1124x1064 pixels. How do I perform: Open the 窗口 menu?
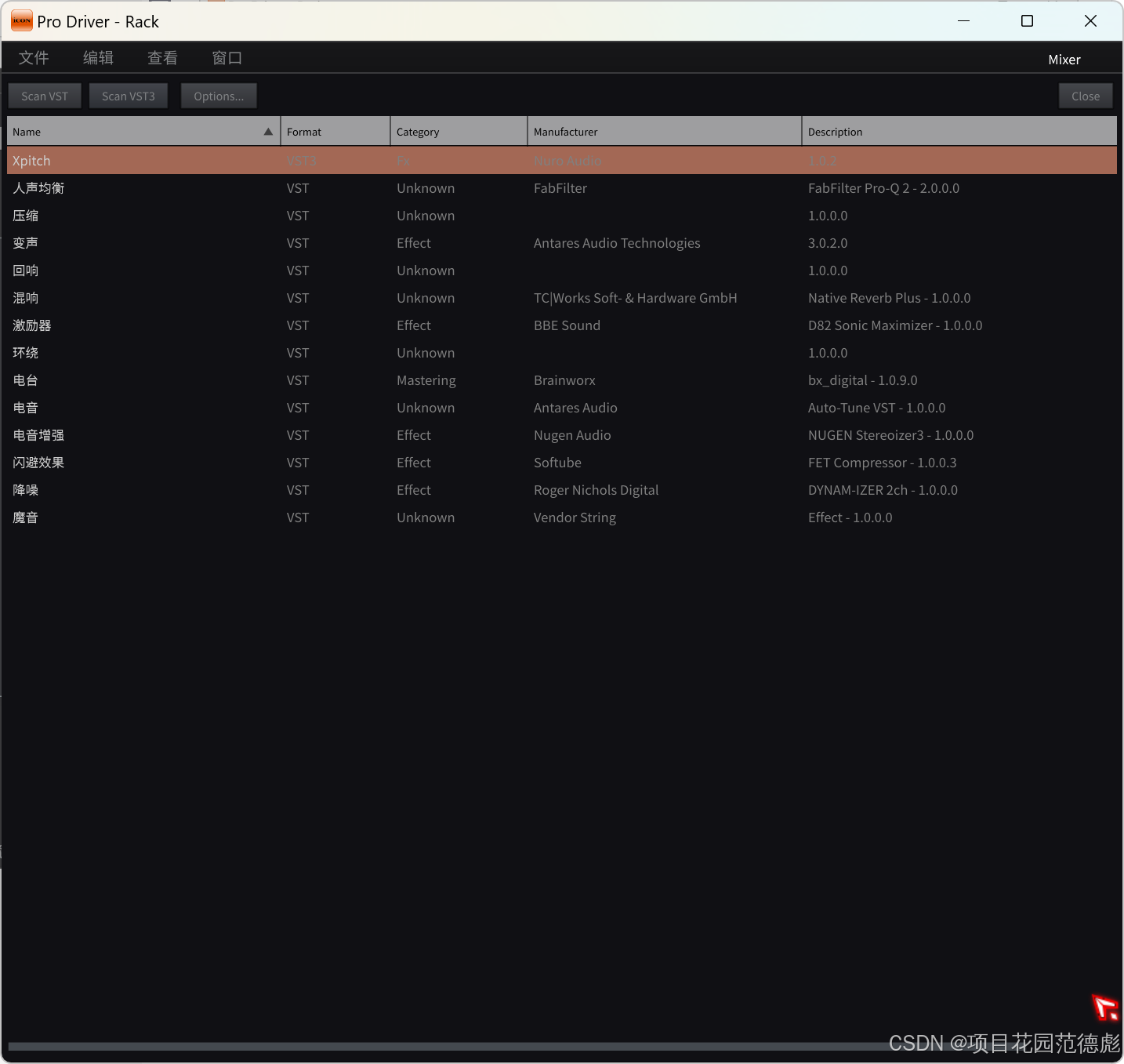(227, 58)
